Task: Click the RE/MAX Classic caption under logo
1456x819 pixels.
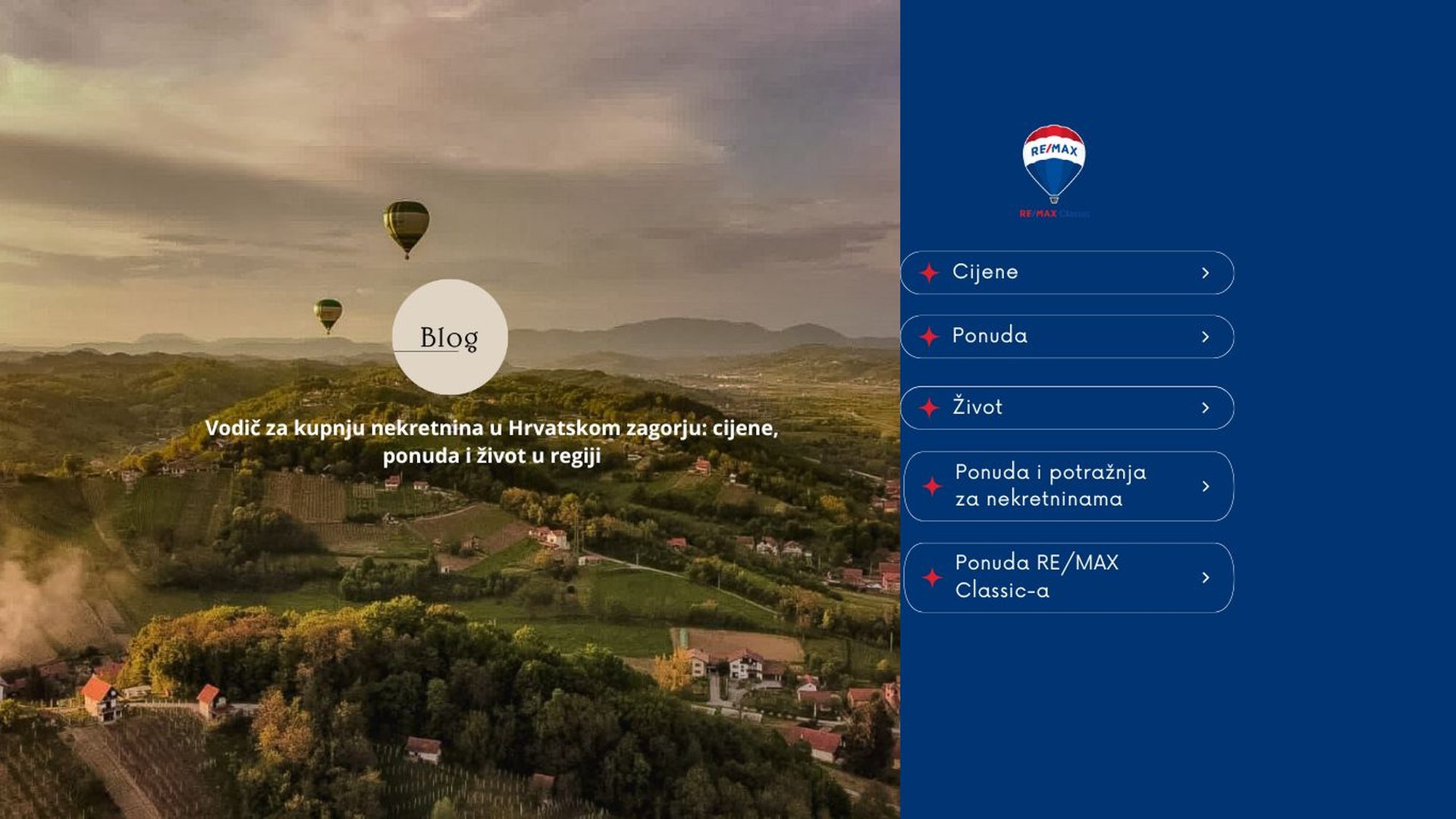Action: click(1054, 214)
